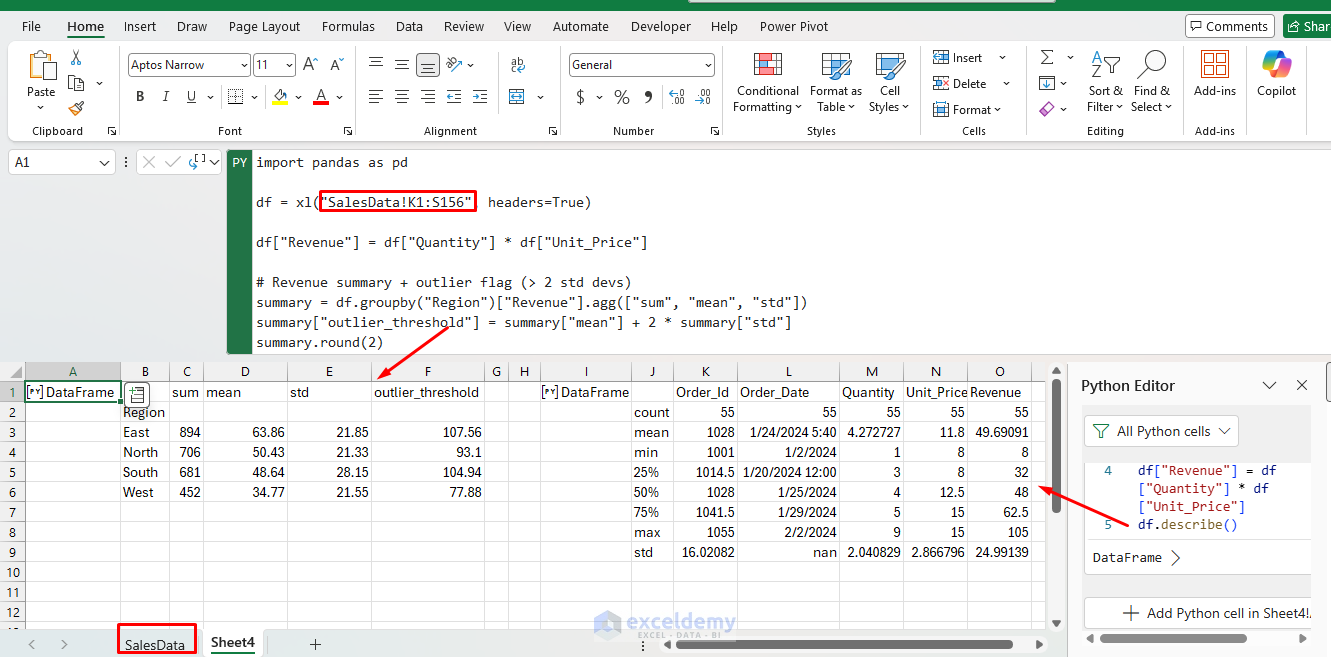Add a new sheet with plus button

[x=315, y=645]
